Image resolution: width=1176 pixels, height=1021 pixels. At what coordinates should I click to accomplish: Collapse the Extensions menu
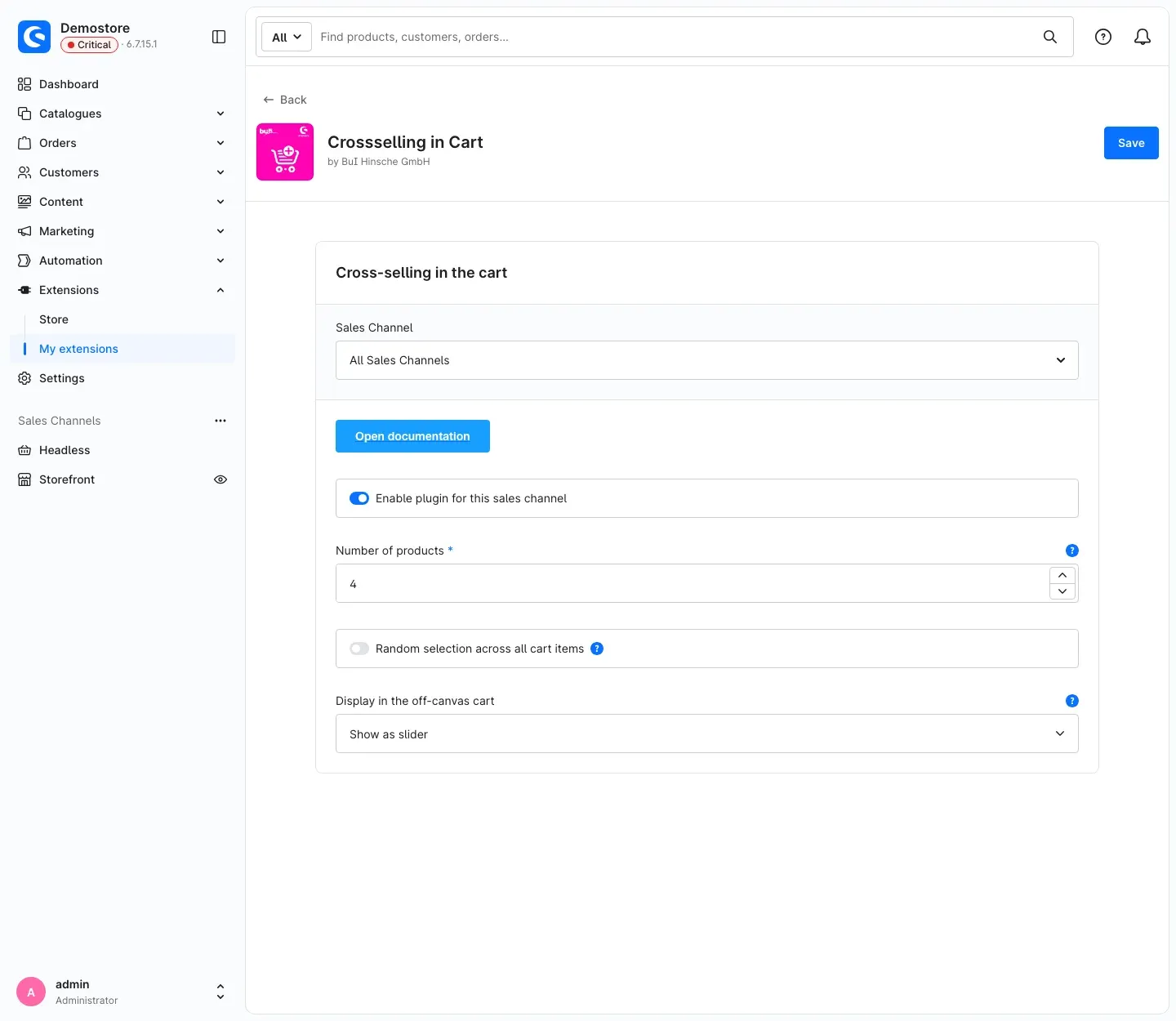220,290
